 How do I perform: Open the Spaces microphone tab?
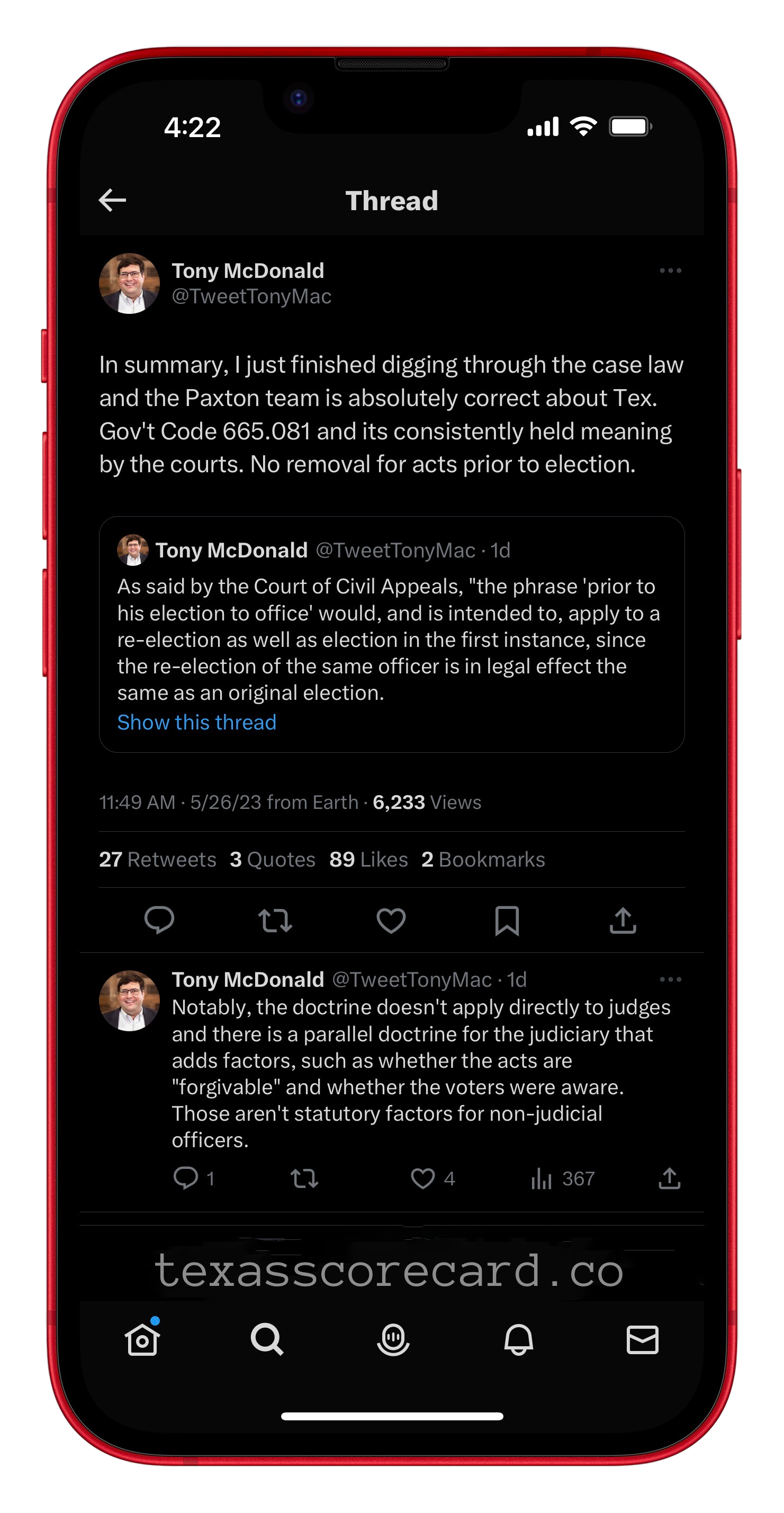click(393, 1340)
